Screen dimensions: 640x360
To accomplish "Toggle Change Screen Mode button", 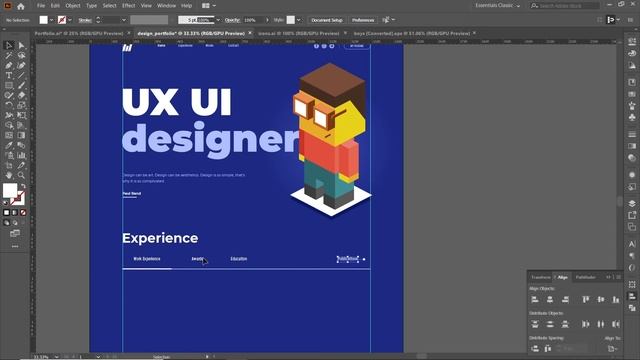I will 15,233.
